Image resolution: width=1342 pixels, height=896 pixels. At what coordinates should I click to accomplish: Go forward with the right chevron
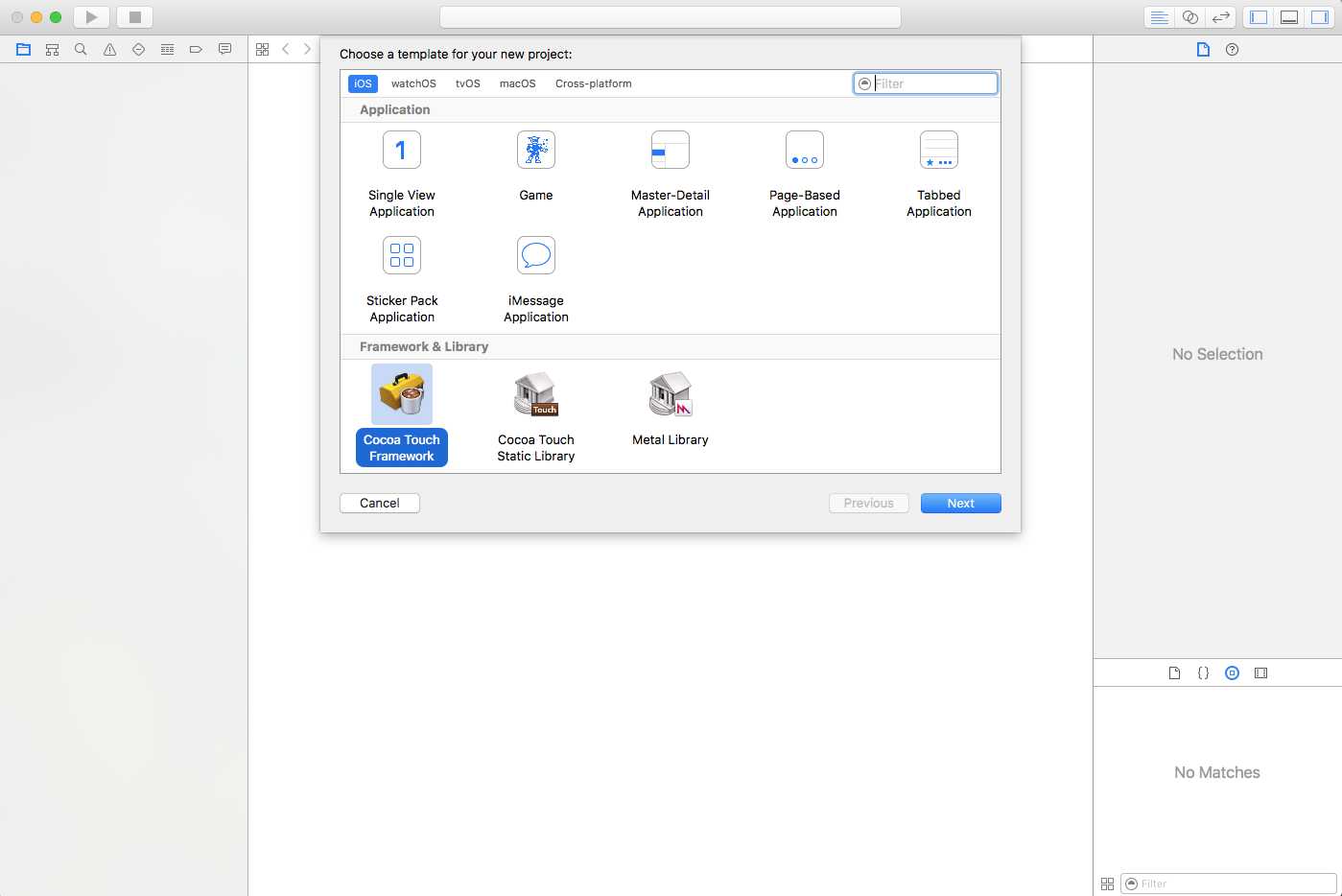tap(307, 49)
